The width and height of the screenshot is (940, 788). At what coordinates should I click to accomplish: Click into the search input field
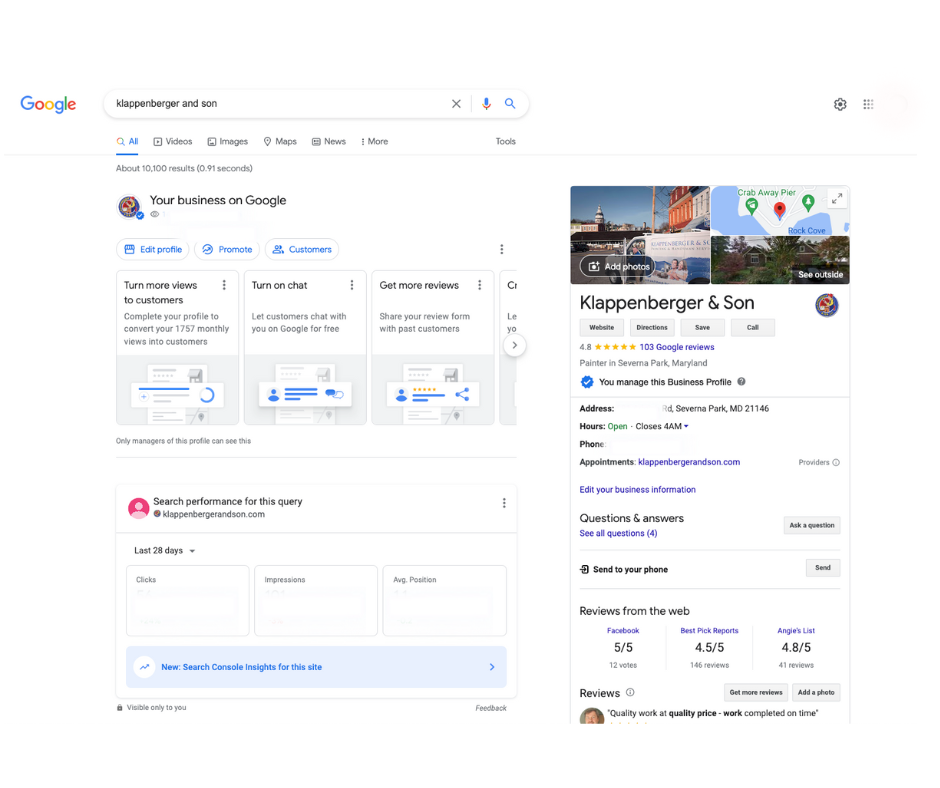tap(279, 104)
